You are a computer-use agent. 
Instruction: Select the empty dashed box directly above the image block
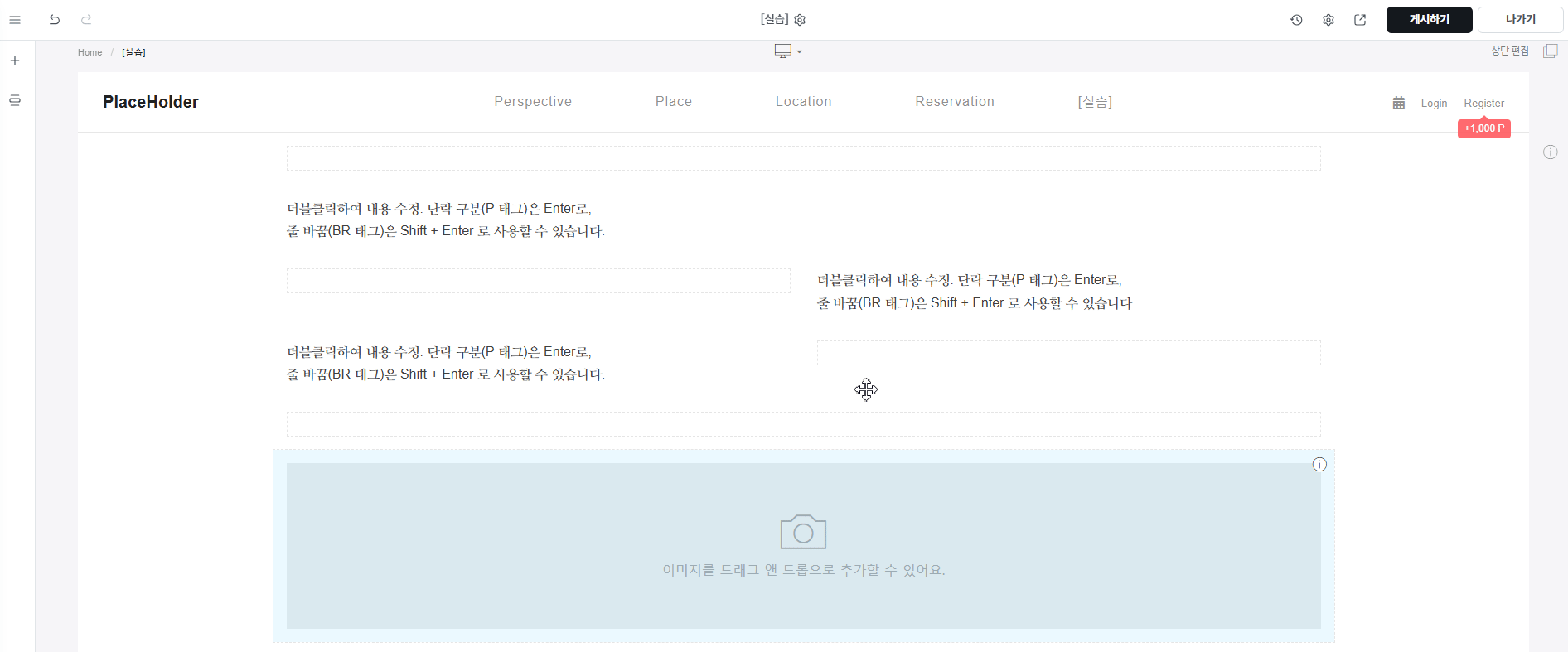point(804,424)
